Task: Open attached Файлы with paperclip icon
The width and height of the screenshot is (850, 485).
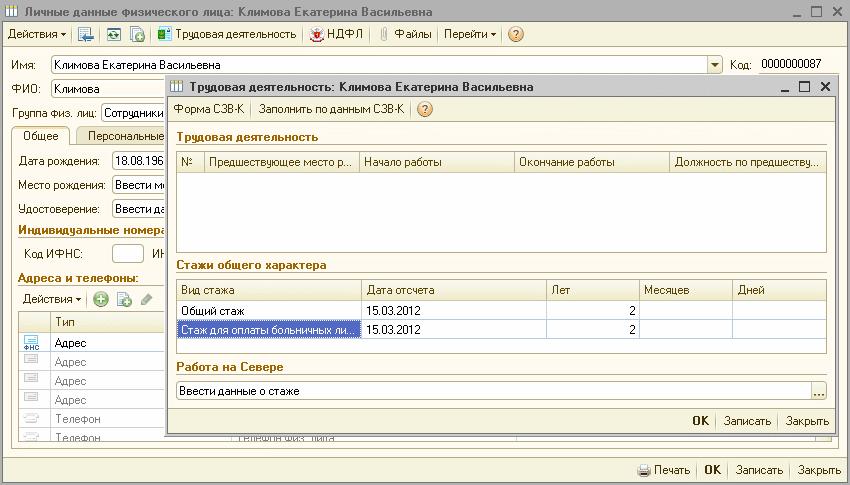Action: (405, 34)
